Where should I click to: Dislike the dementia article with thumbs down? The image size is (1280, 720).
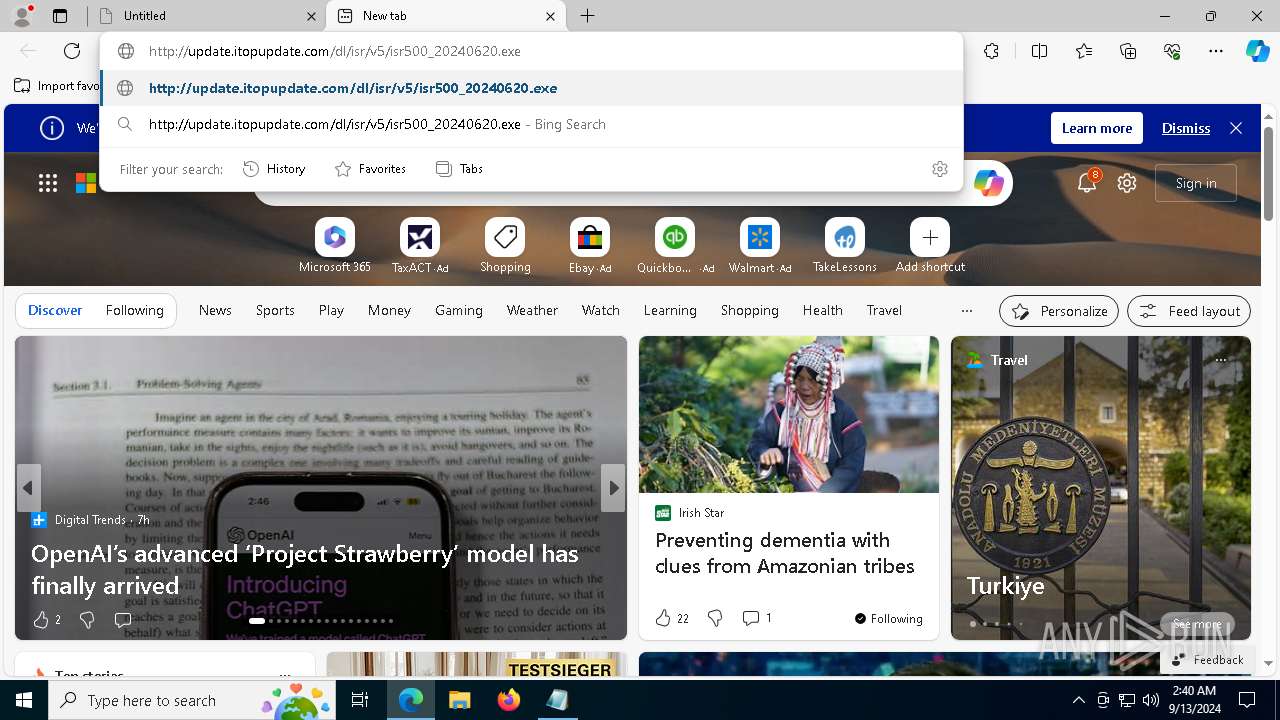click(x=715, y=618)
